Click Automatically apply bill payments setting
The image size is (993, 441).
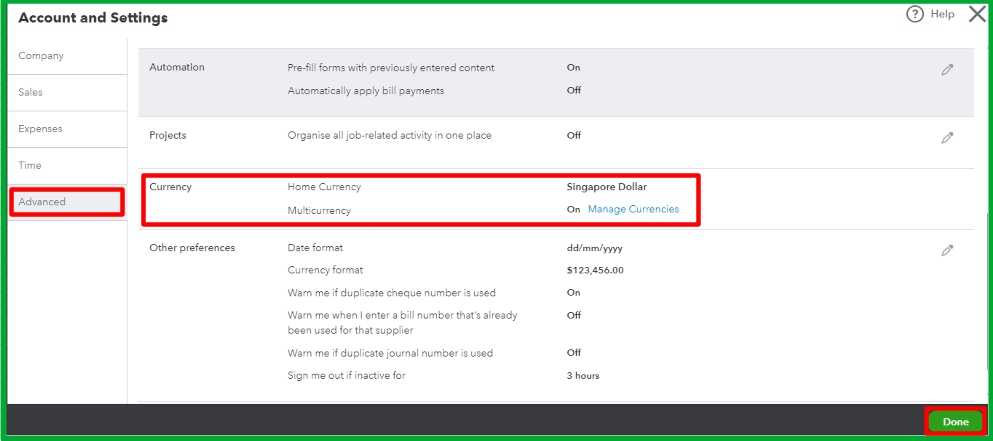click(365, 90)
